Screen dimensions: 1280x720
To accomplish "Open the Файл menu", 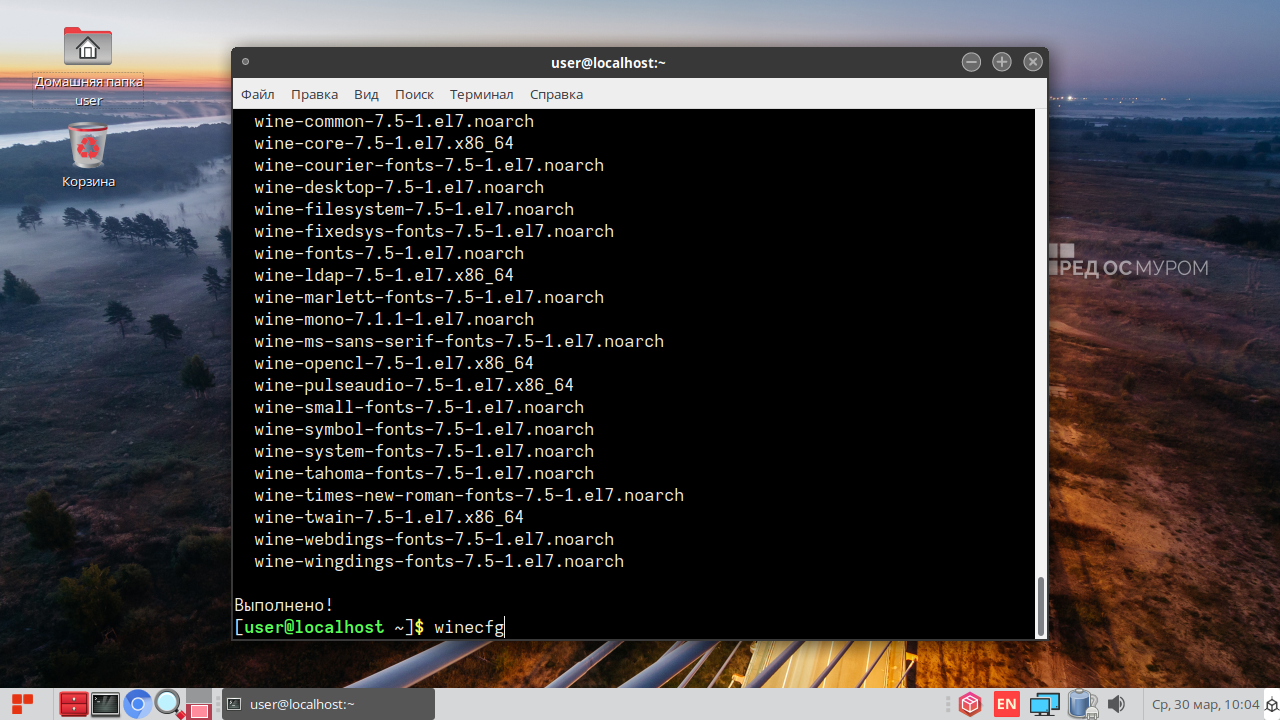I will pyautogui.click(x=257, y=94).
